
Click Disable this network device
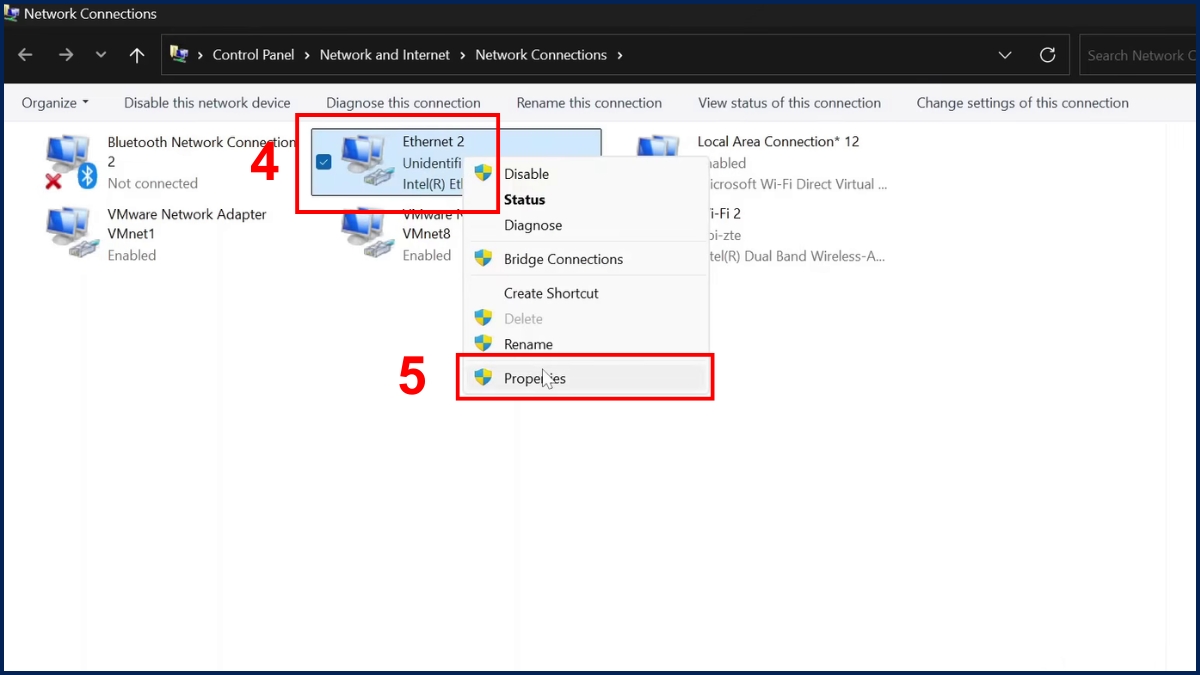point(207,103)
